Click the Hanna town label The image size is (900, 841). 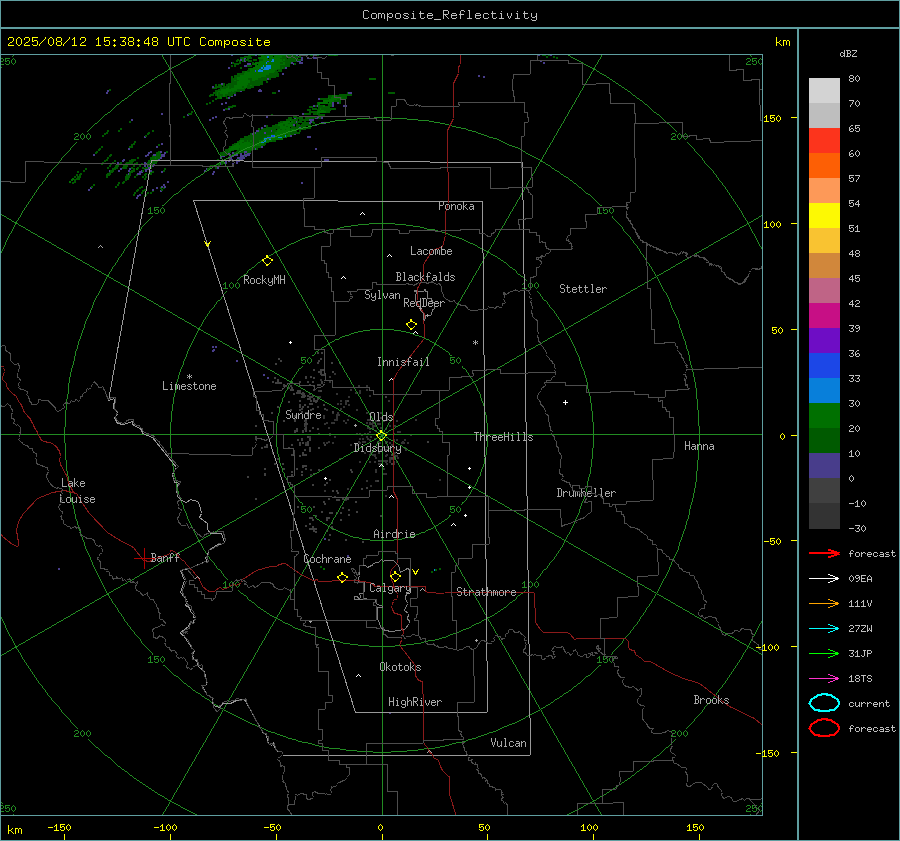pyautogui.click(x=699, y=446)
